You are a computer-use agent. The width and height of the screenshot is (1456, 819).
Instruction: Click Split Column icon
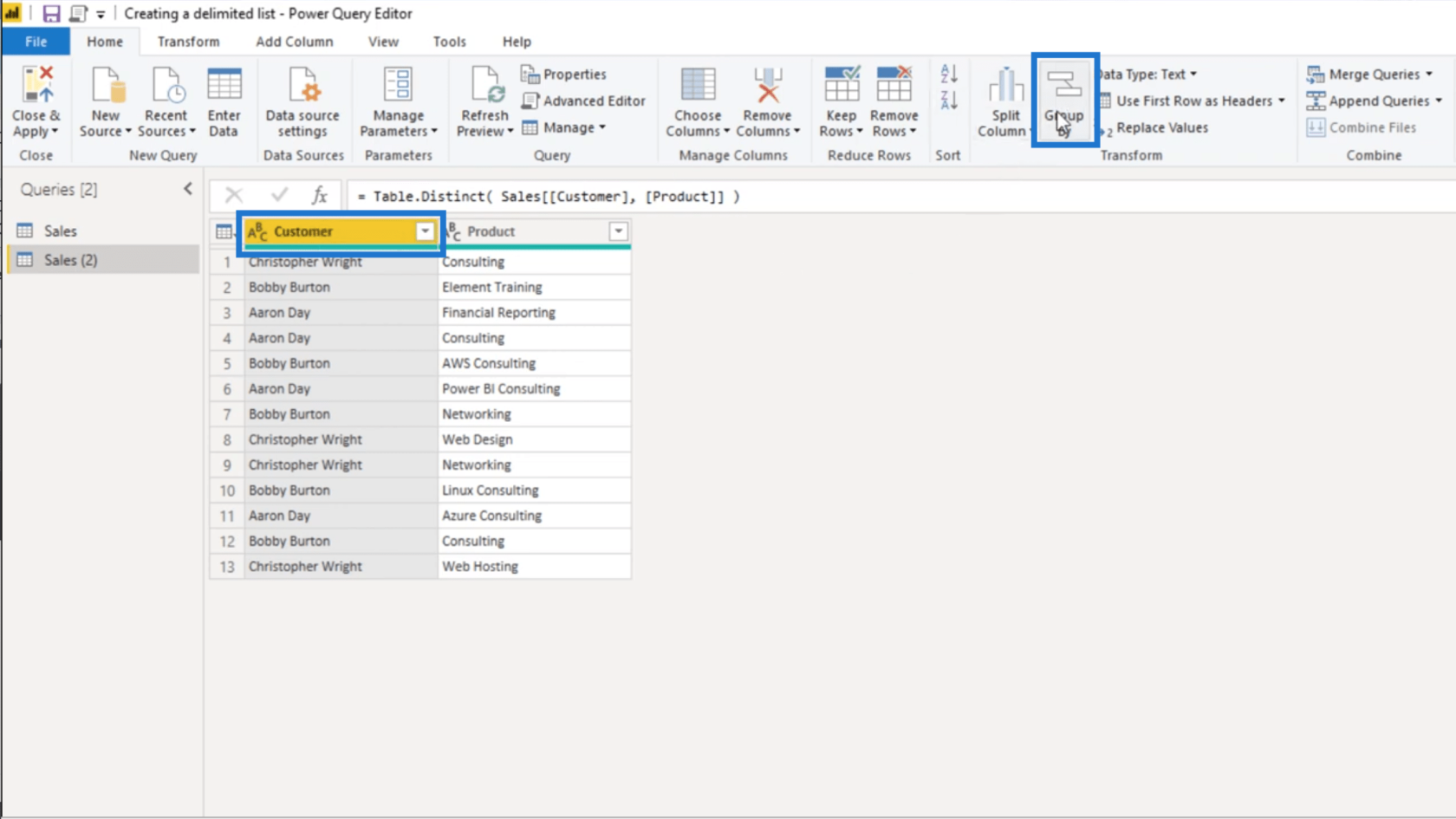[x=1005, y=85]
